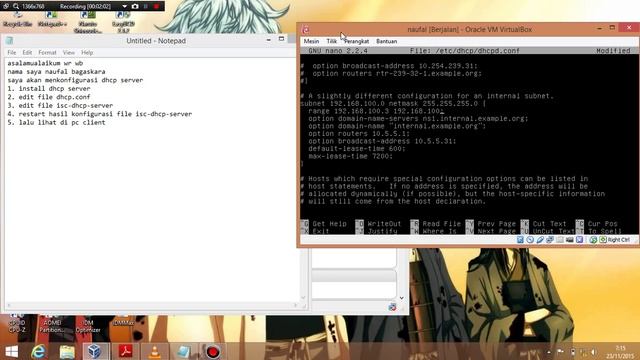
Task: Open the Mesin menu in VirtualBox
Action: [x=311, y=41]
